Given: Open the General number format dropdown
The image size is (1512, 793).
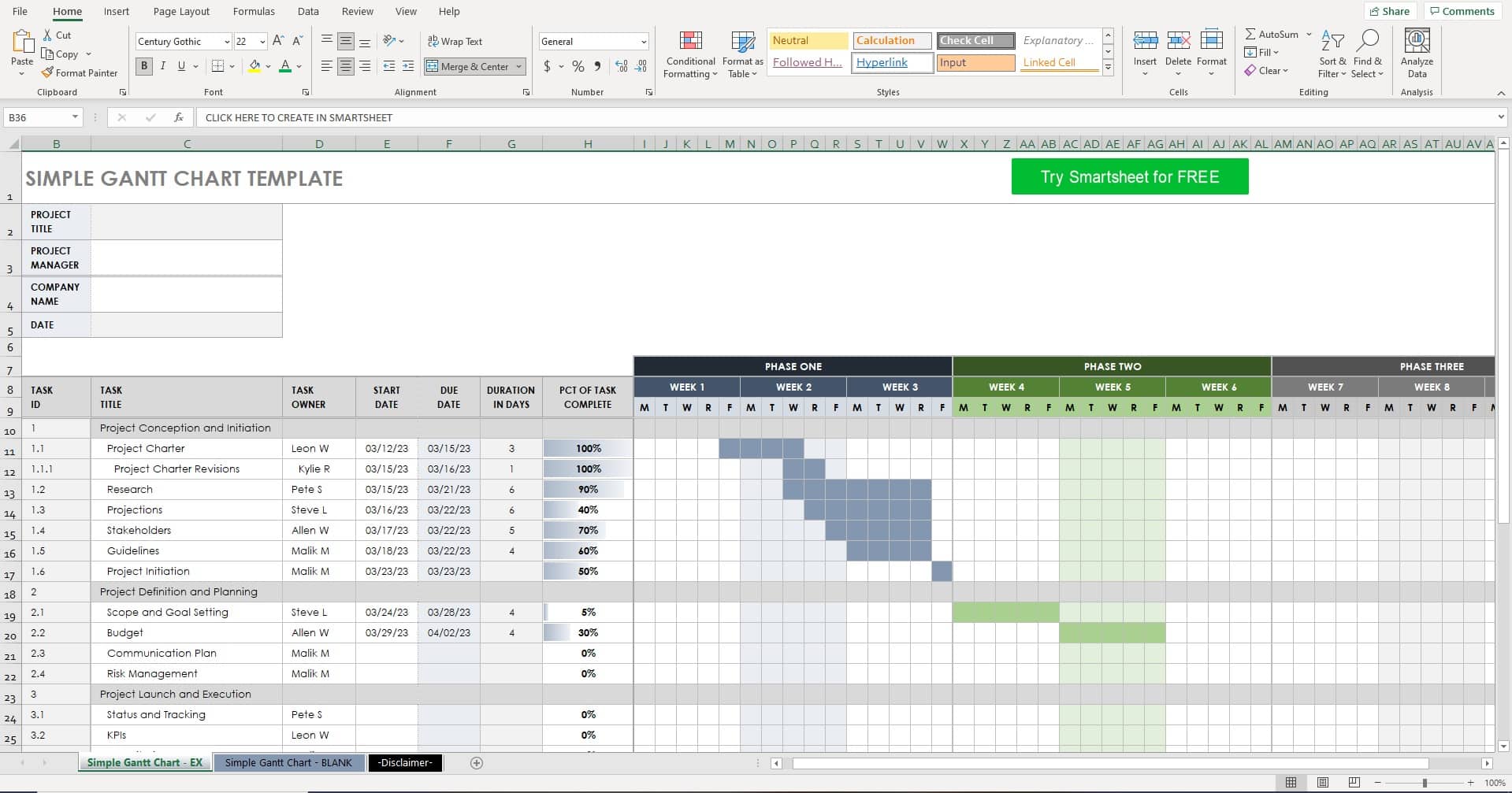Looking at the screenshot, I should (x=643, y=42).
